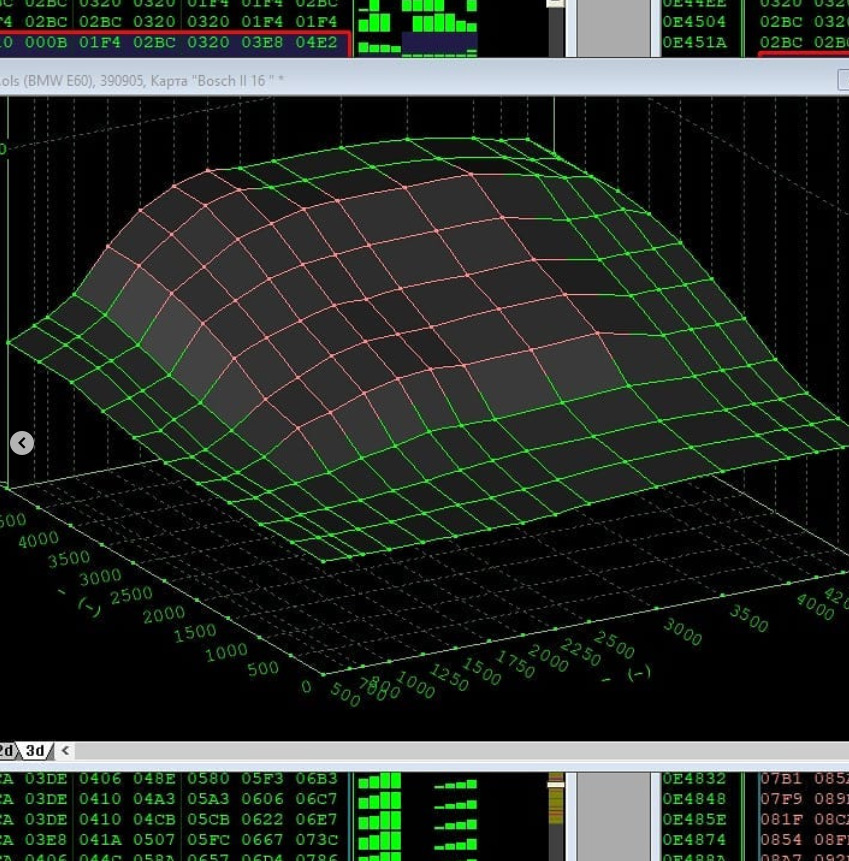Click the 1750 label on the 3D axis
Image resolution: width=849 pixels, height=861 pixels.
point(517,666)
